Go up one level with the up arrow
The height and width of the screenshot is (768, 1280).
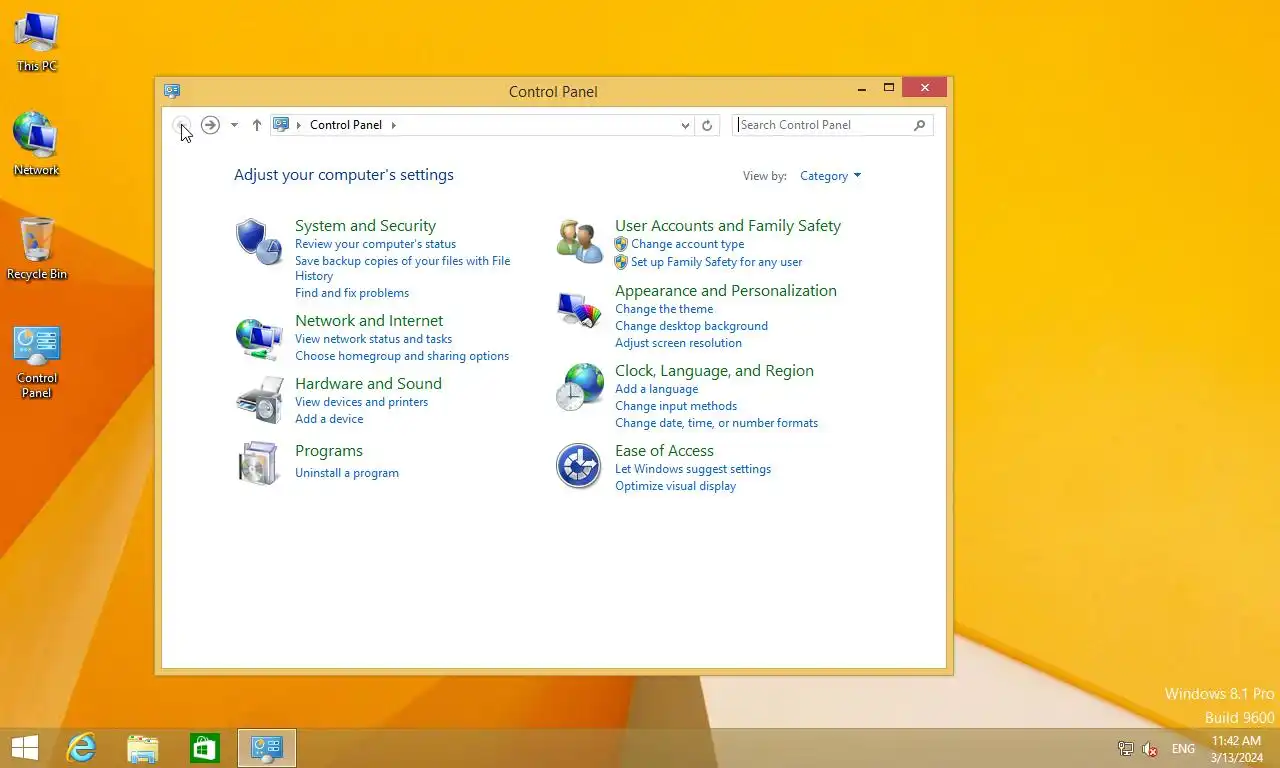click(x=257, y=125)
